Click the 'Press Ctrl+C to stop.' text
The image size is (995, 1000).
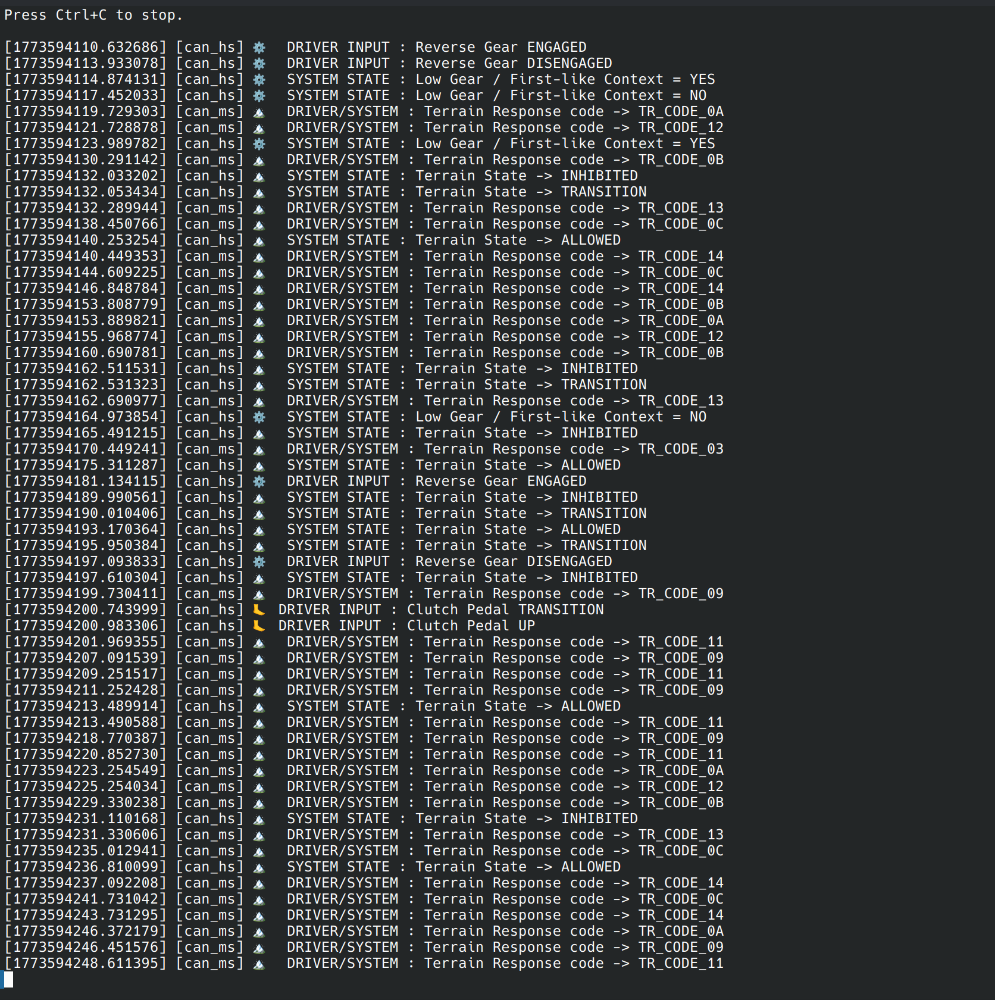click(94, 15)
